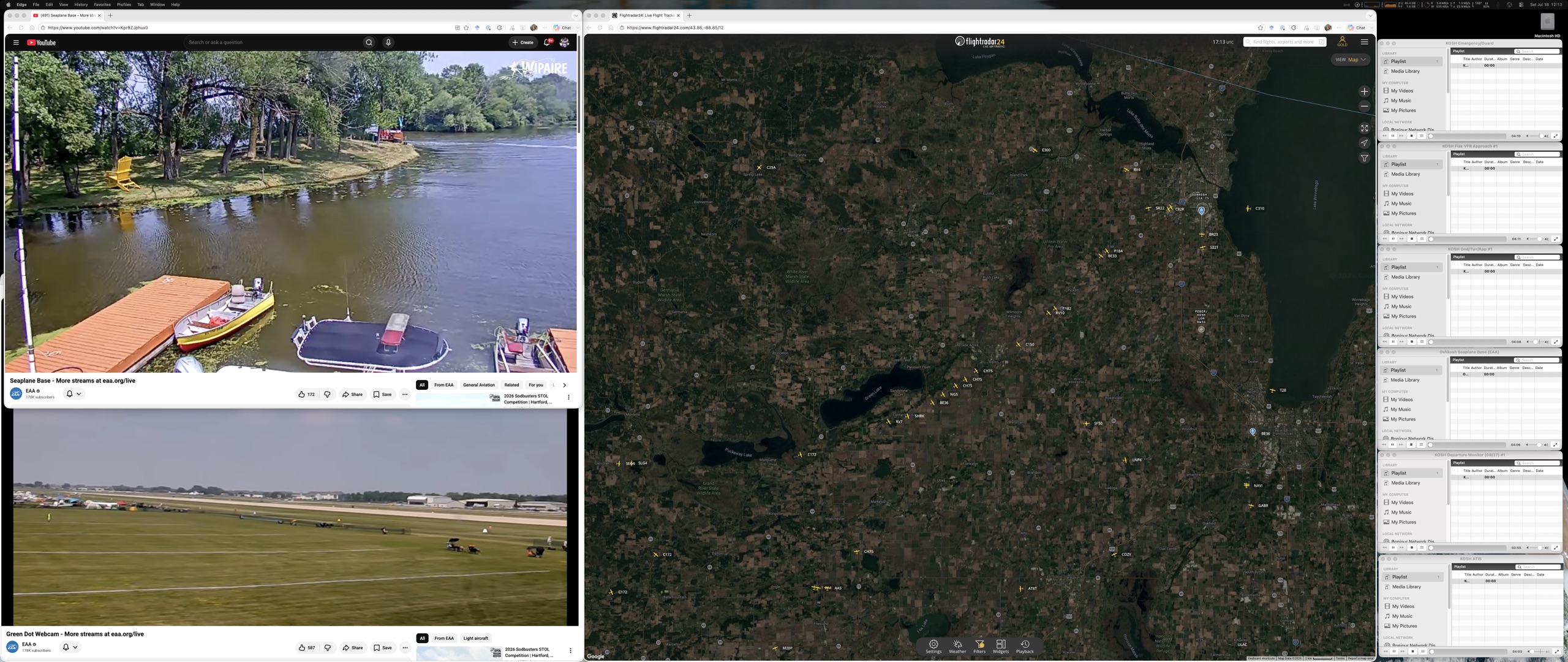
Task: Click YouTube voice search microphone icon
Action: coord(388,42)
